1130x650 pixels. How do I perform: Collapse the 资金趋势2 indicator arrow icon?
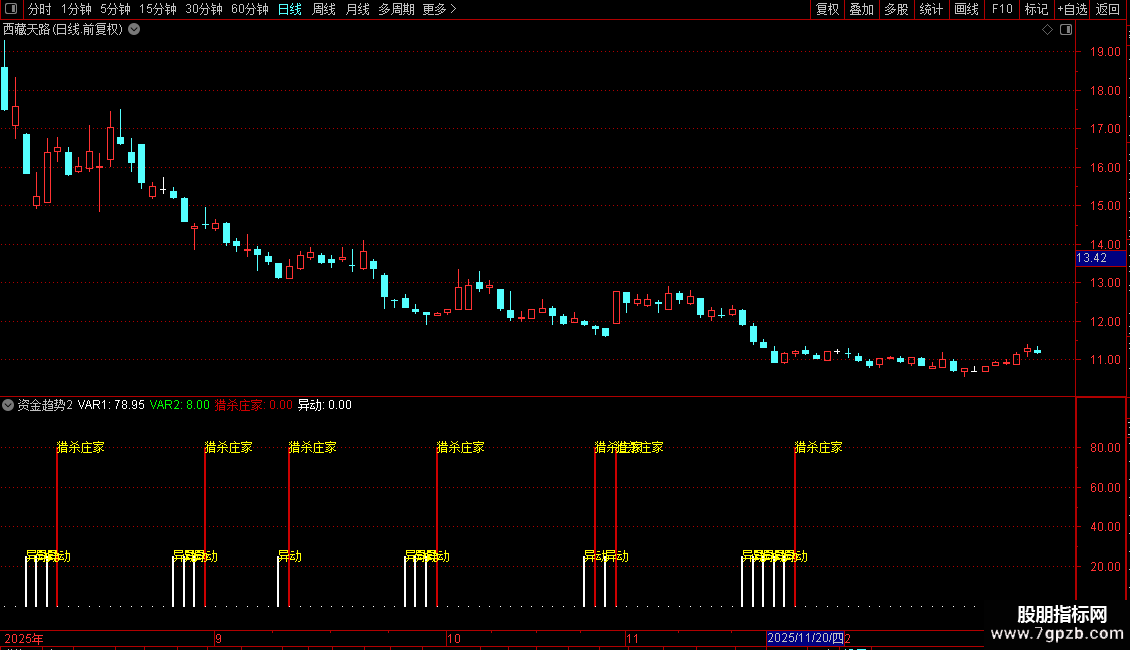point(8,405)
